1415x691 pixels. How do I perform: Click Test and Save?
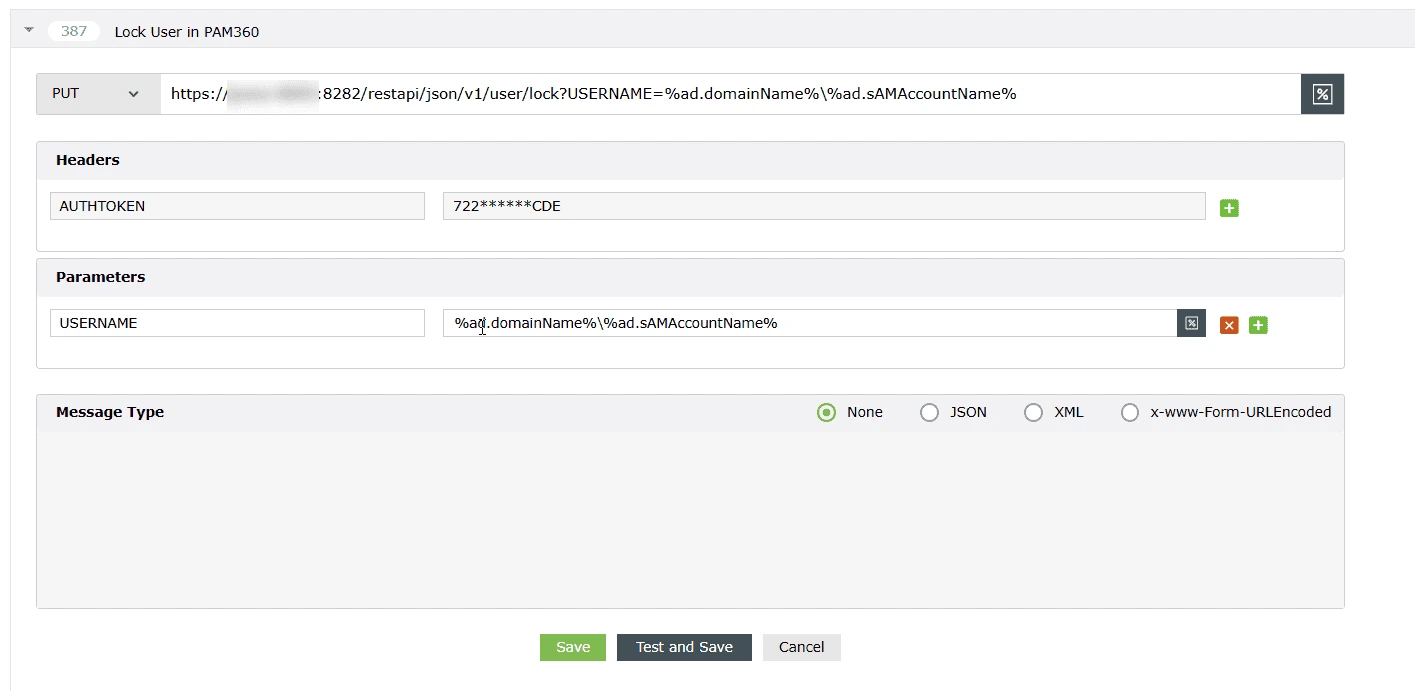click(x=684, y=647)
